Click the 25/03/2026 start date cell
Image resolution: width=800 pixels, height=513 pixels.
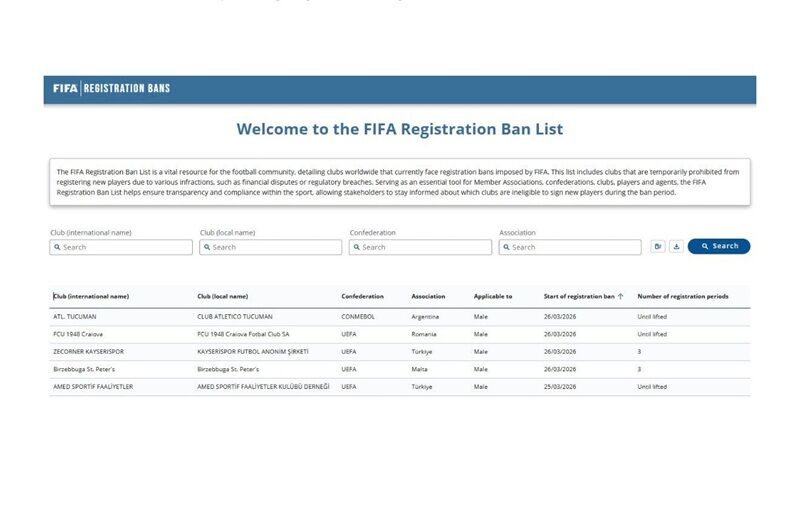click(x=560, y=387)
